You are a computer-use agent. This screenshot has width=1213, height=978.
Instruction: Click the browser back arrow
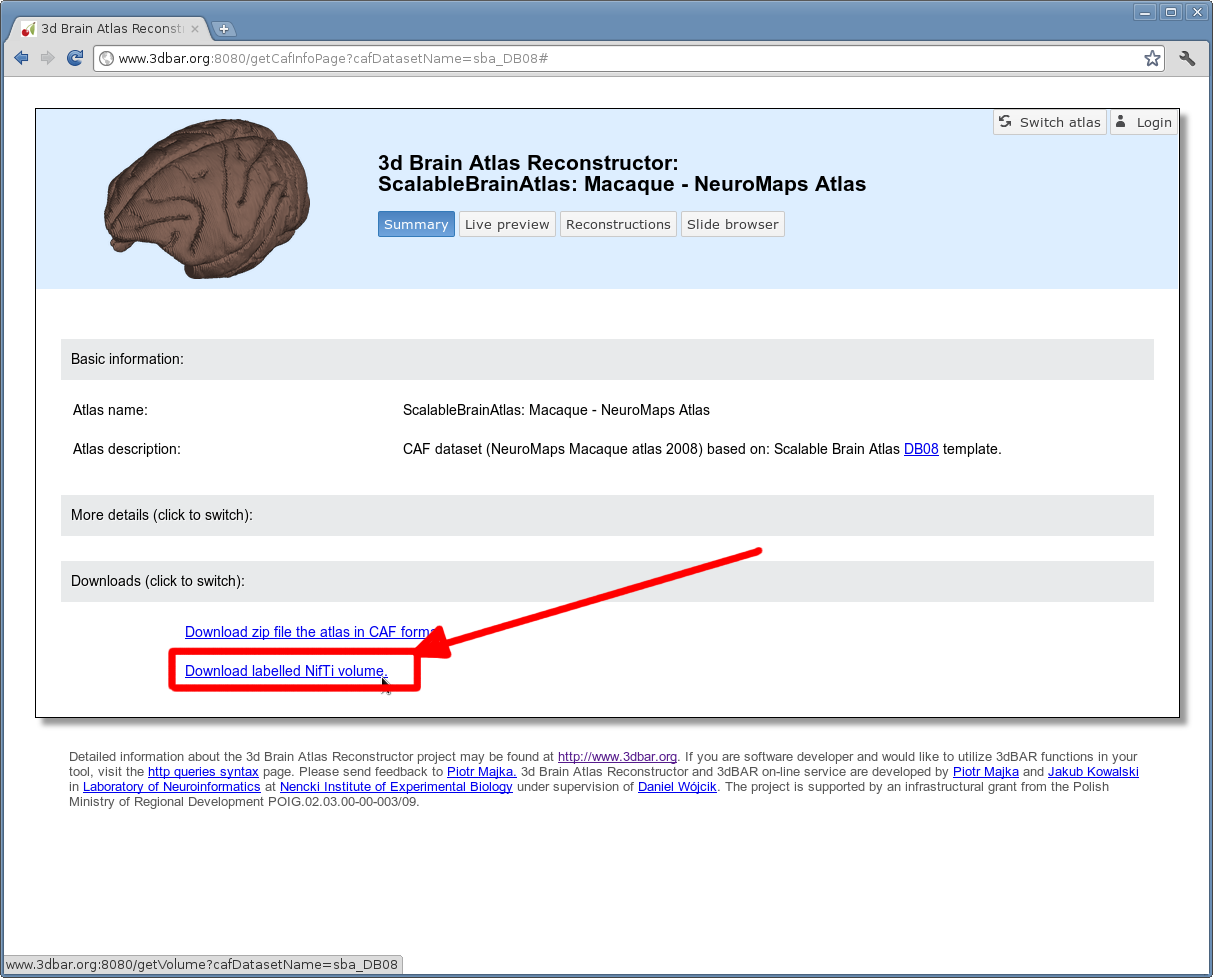pos(21,58)
